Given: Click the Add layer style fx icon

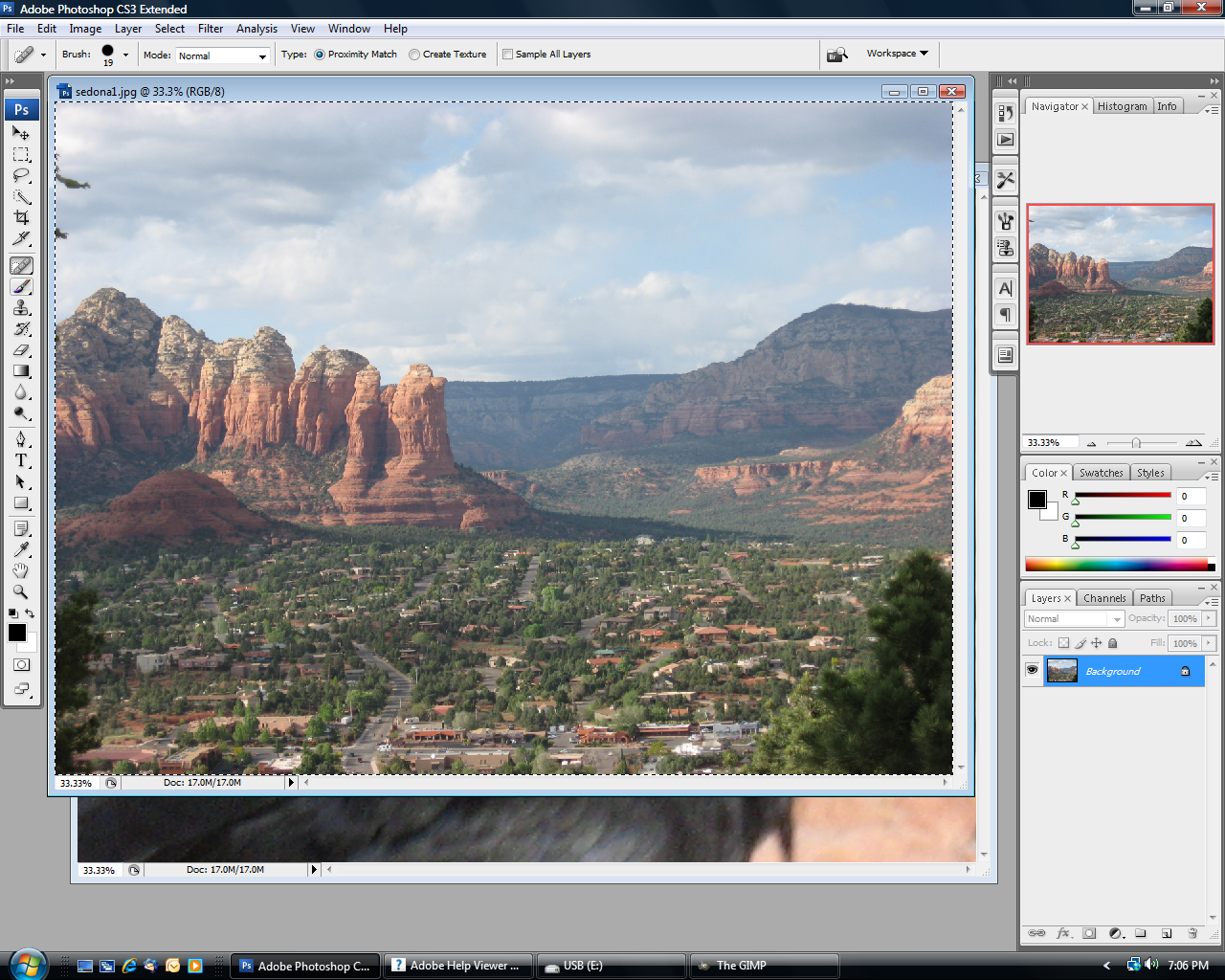Looking at the screenshot, I should pos(1063,933).
